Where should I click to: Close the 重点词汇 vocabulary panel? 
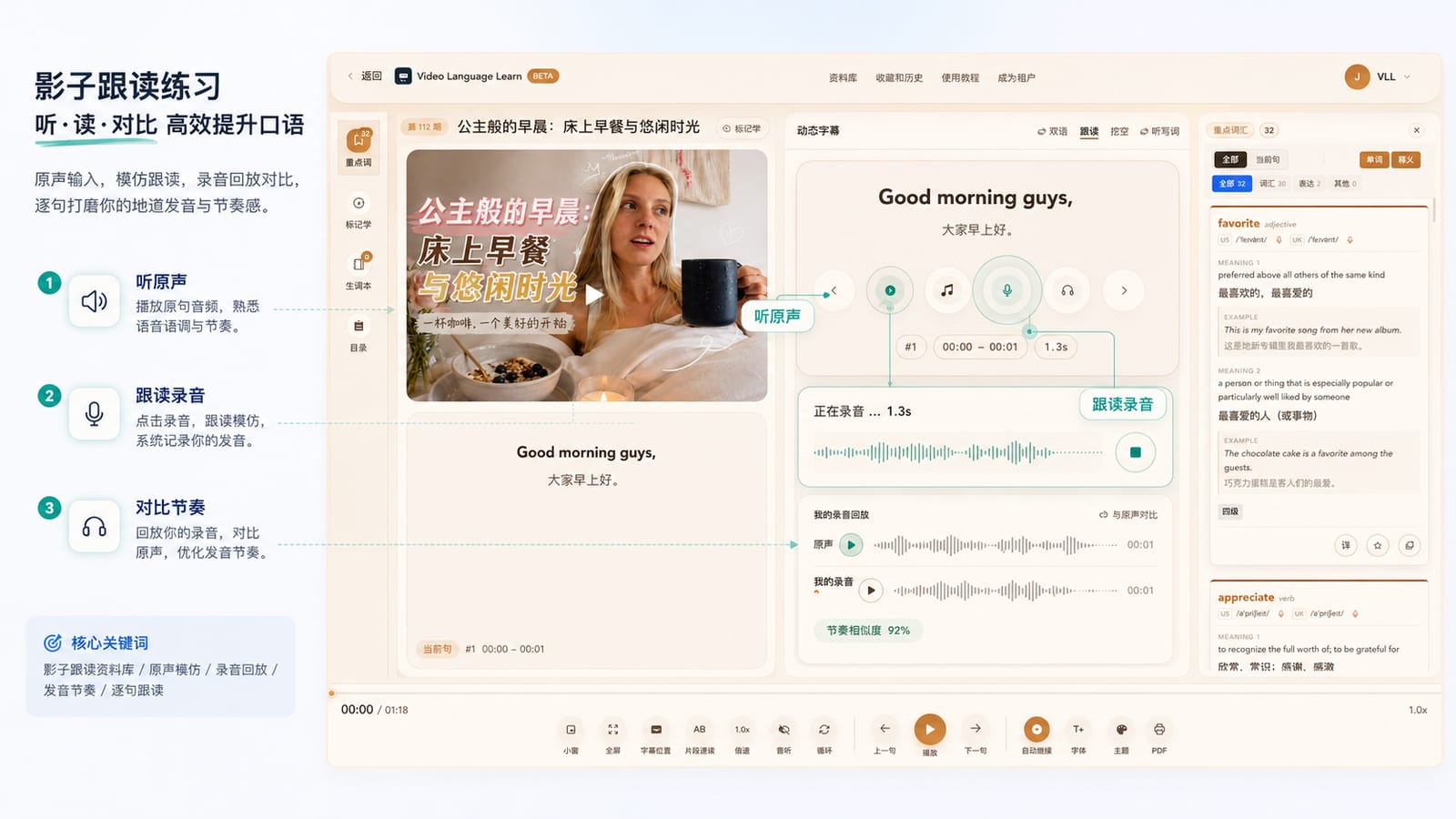point(1416,130)
